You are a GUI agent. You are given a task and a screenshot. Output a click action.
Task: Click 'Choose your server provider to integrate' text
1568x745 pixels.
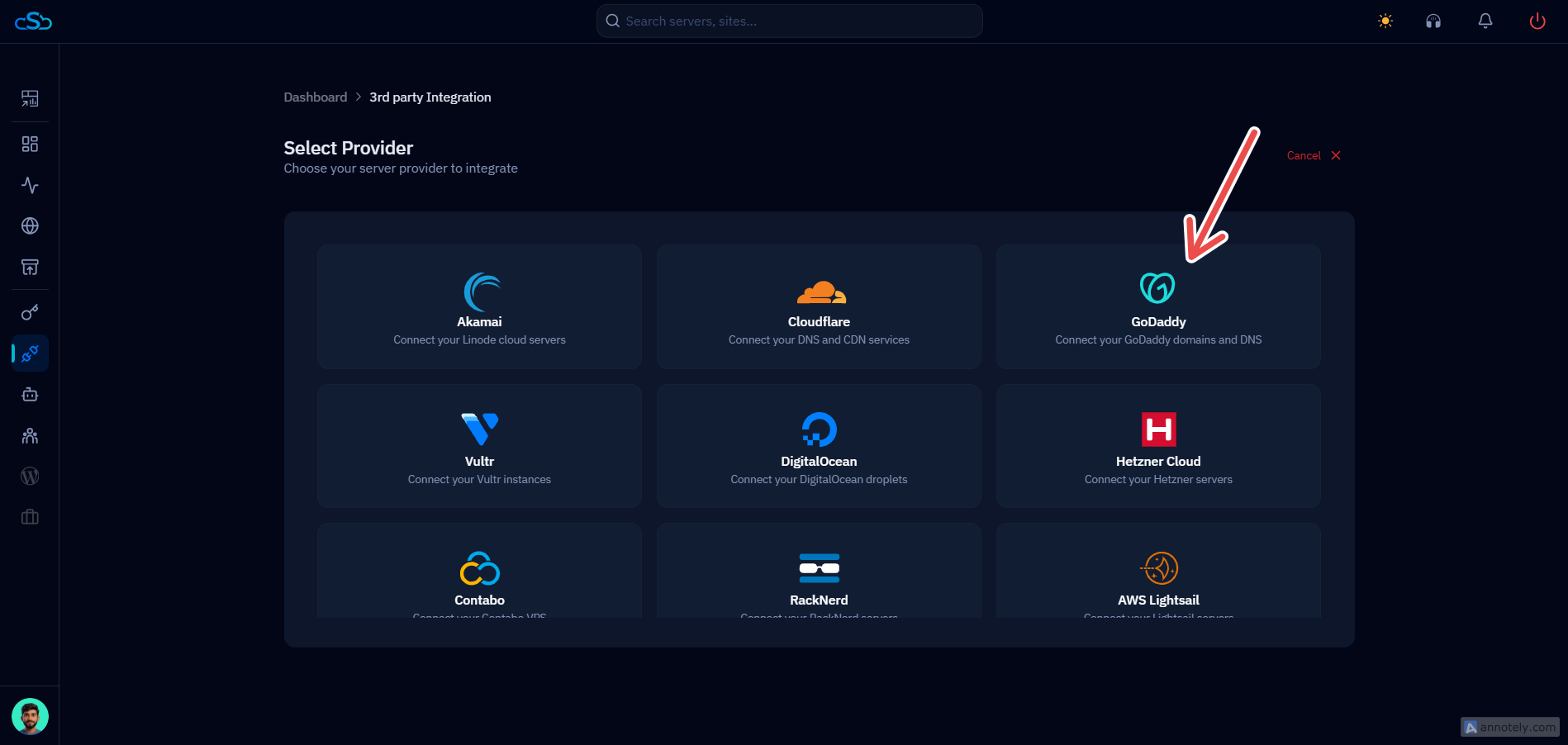coord(401,168)
